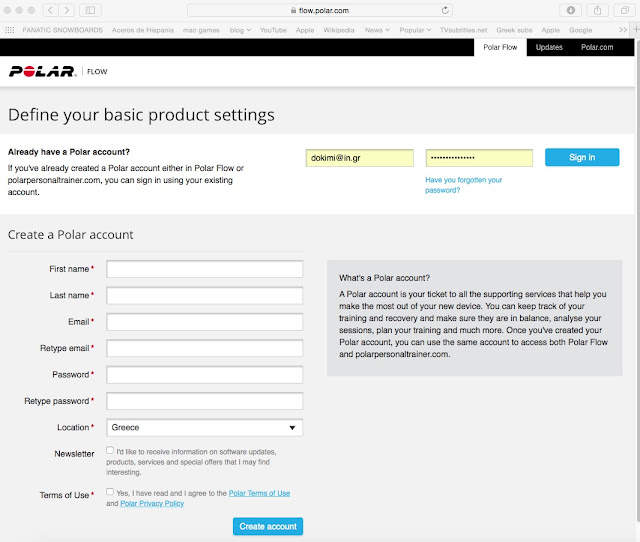The height and width of the screenshot is (542, 640).
Task: Click the page's vertical scrollbar
Action: point(638,282)
